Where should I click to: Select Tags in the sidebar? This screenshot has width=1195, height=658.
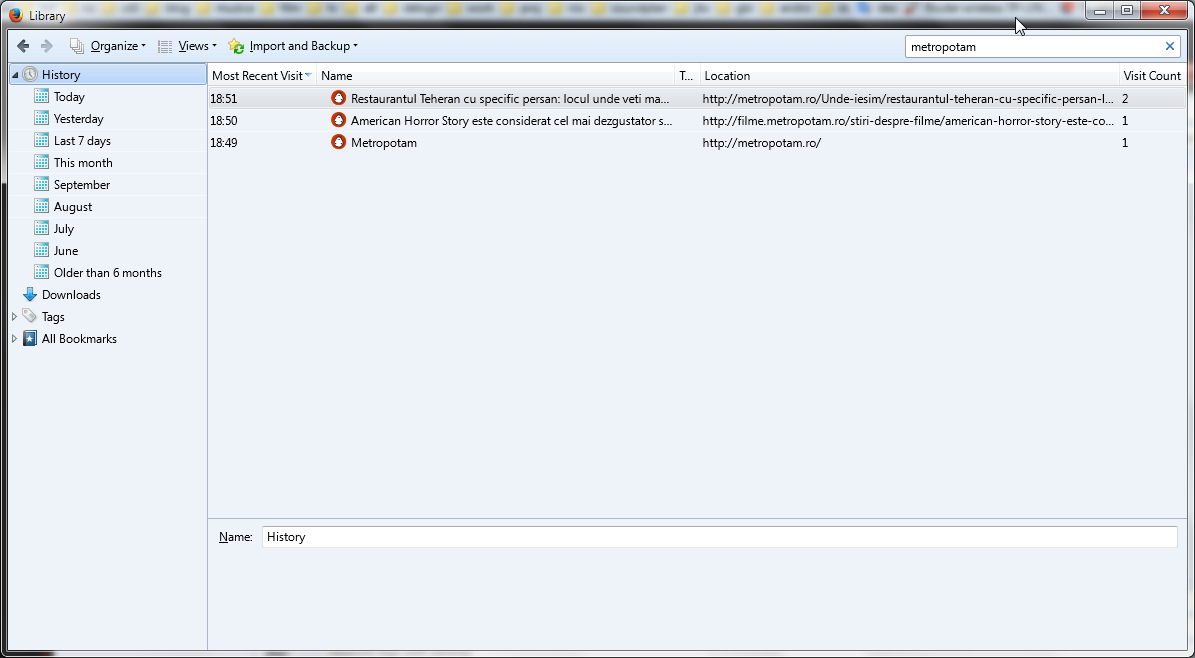pyautogui.click(x=53, y=317)
